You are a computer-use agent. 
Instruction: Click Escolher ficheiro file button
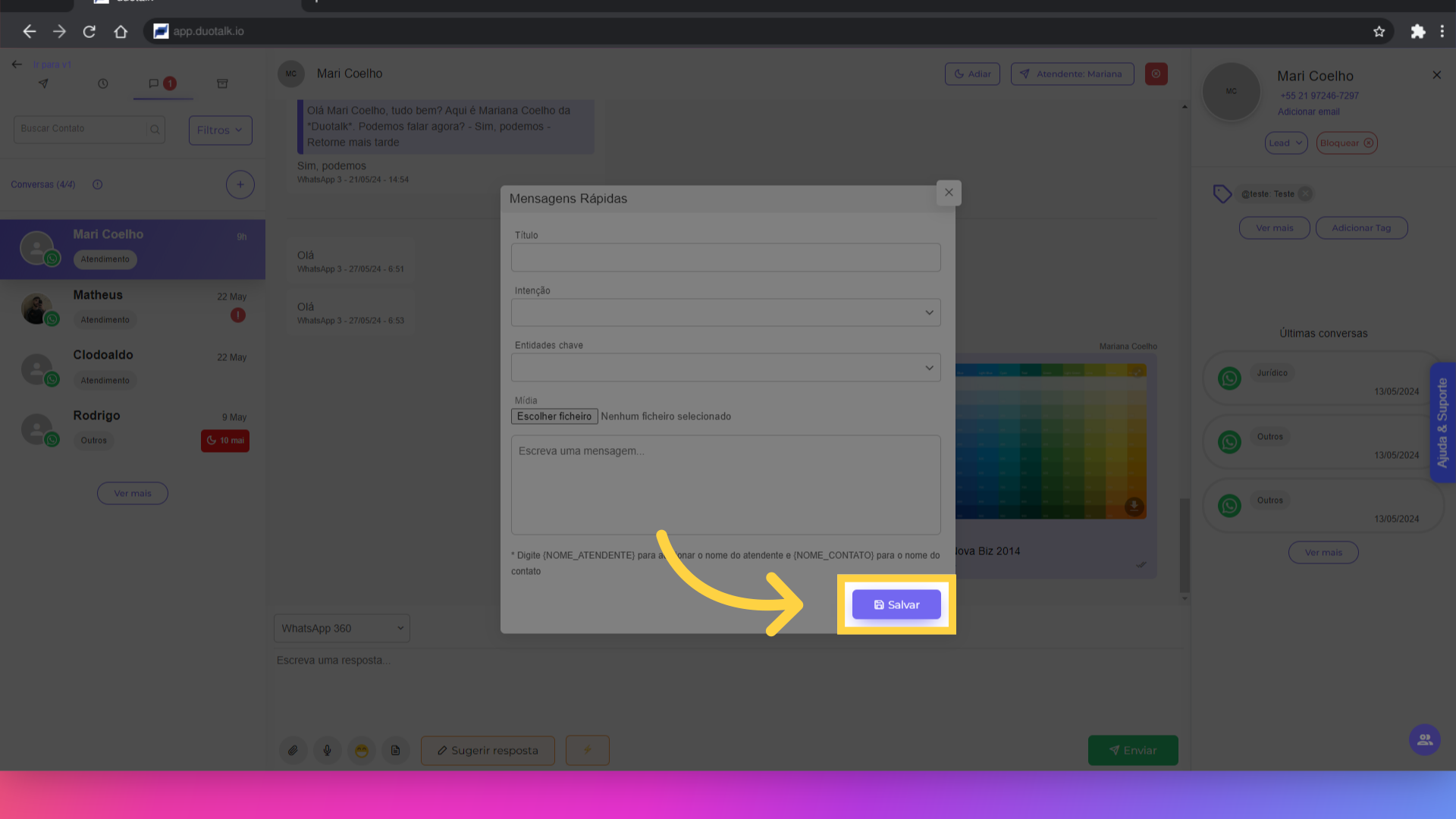pyautogui.click(x=554, y=416)
